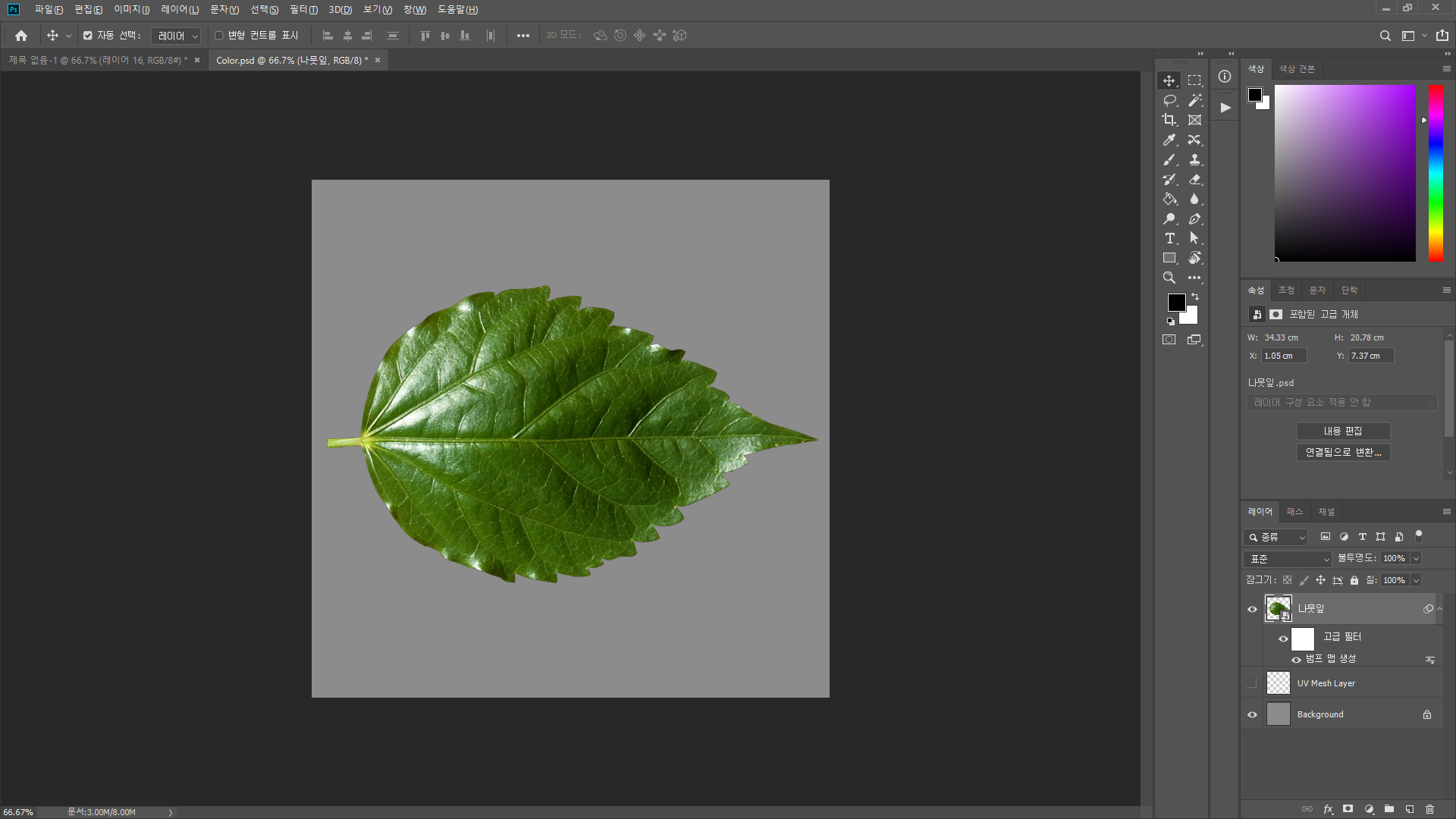Open the 레이어 auto-select dropdown
This screenshot has width=1456, height=819.
176,36
